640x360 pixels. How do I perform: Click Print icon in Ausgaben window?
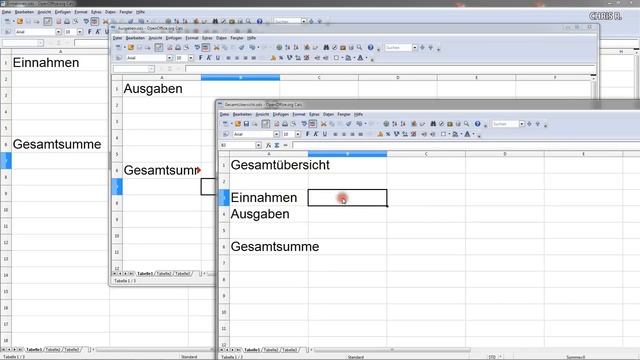pos(178,48)
